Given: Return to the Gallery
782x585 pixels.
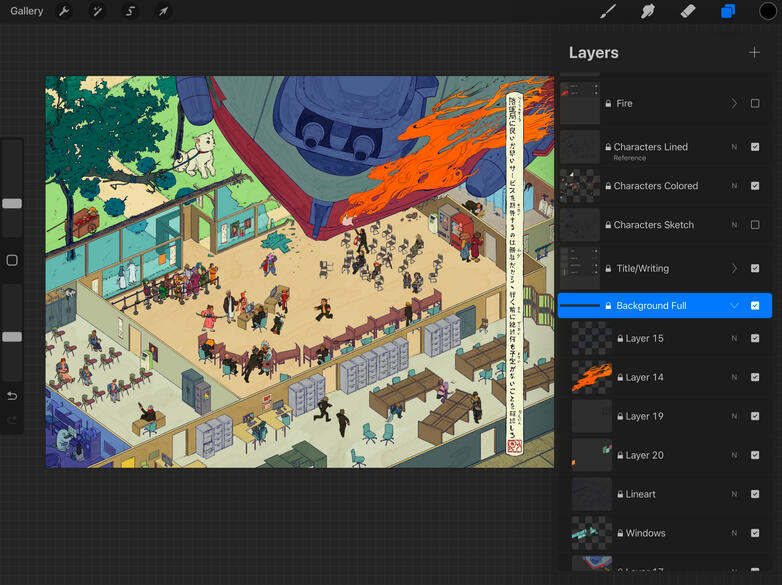Looking at the screenshot, I should coord(27,11).
